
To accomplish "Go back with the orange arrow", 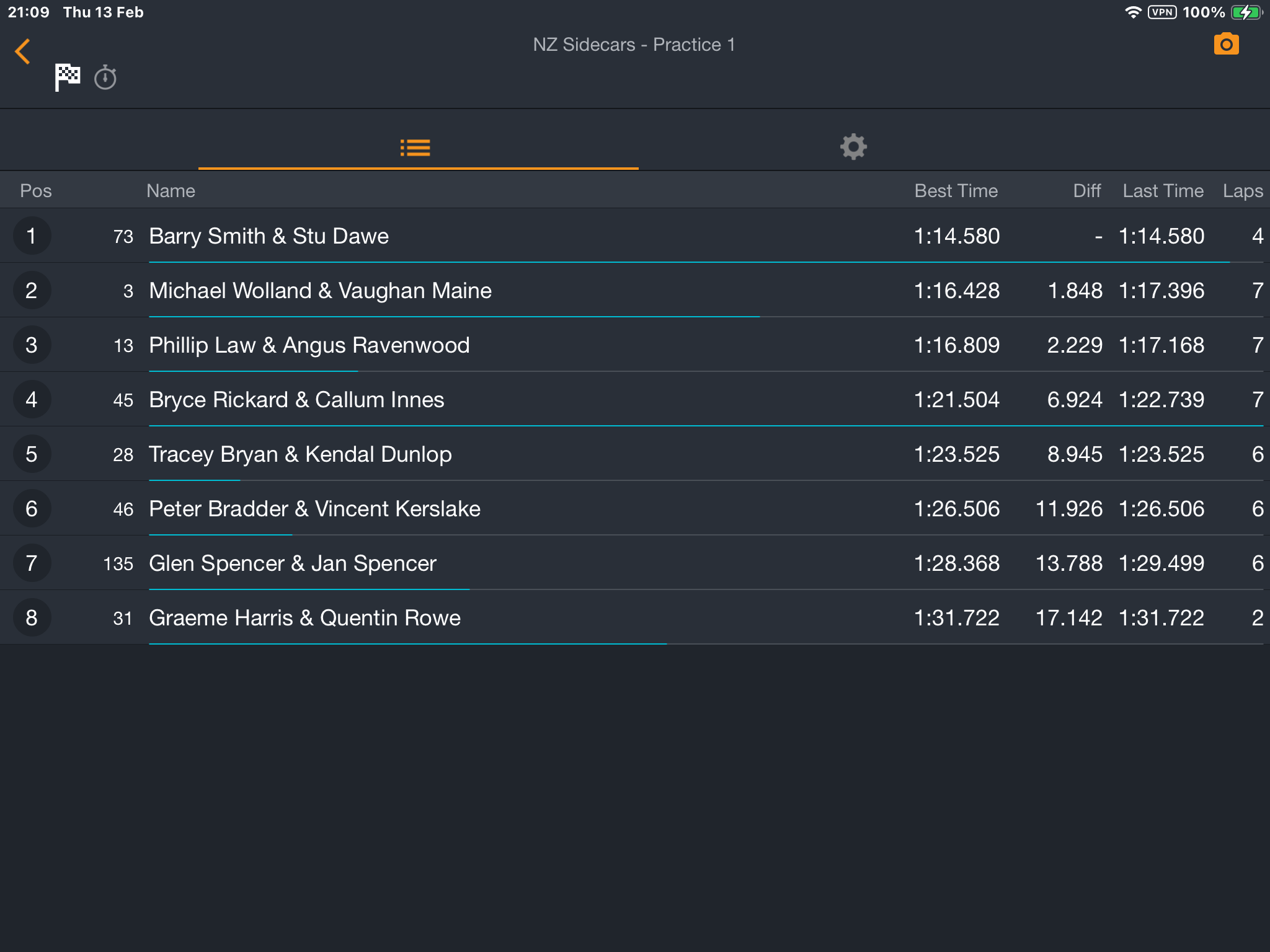I will click(23, 51).
